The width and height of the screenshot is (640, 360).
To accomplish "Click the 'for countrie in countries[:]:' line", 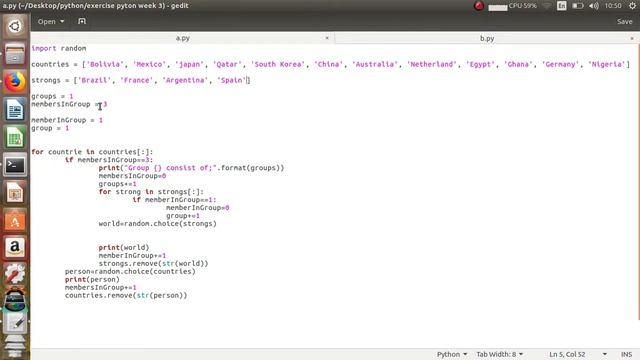I will 92,152.
